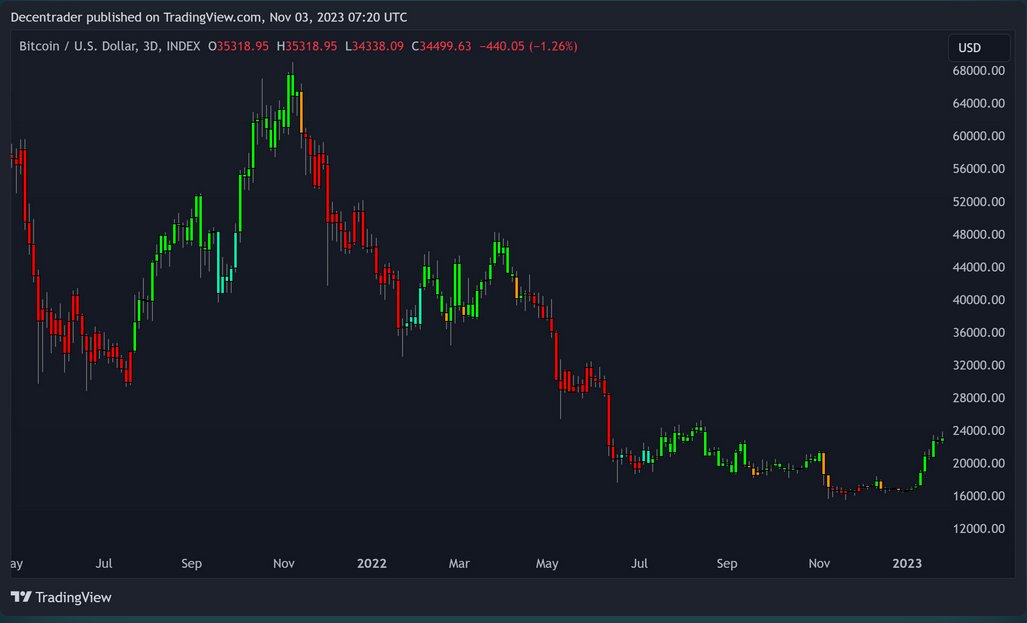
Task: Click the 36000.00 price axis label
Action: point(979,333)
